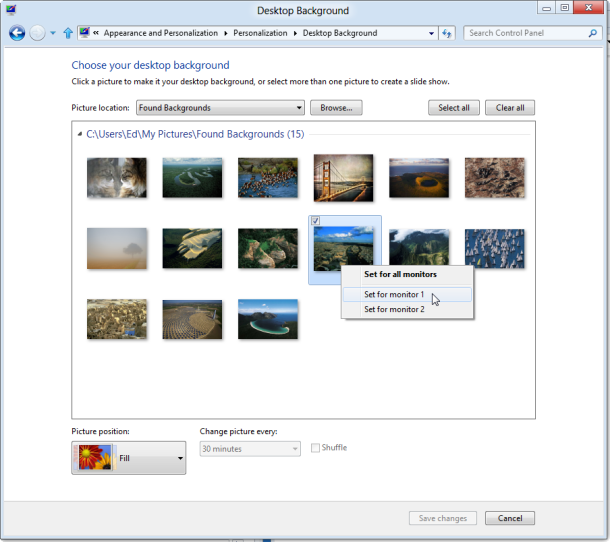Select the animal herd crossing water thumbnail
This screenshot has height=542, width=610.
tap(268, 178)
